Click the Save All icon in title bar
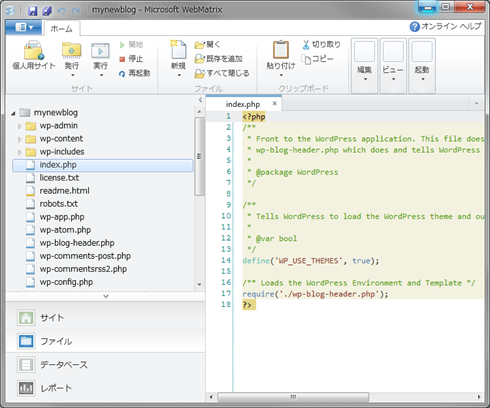Screen dimensions: 490x408 click(47, 11)
